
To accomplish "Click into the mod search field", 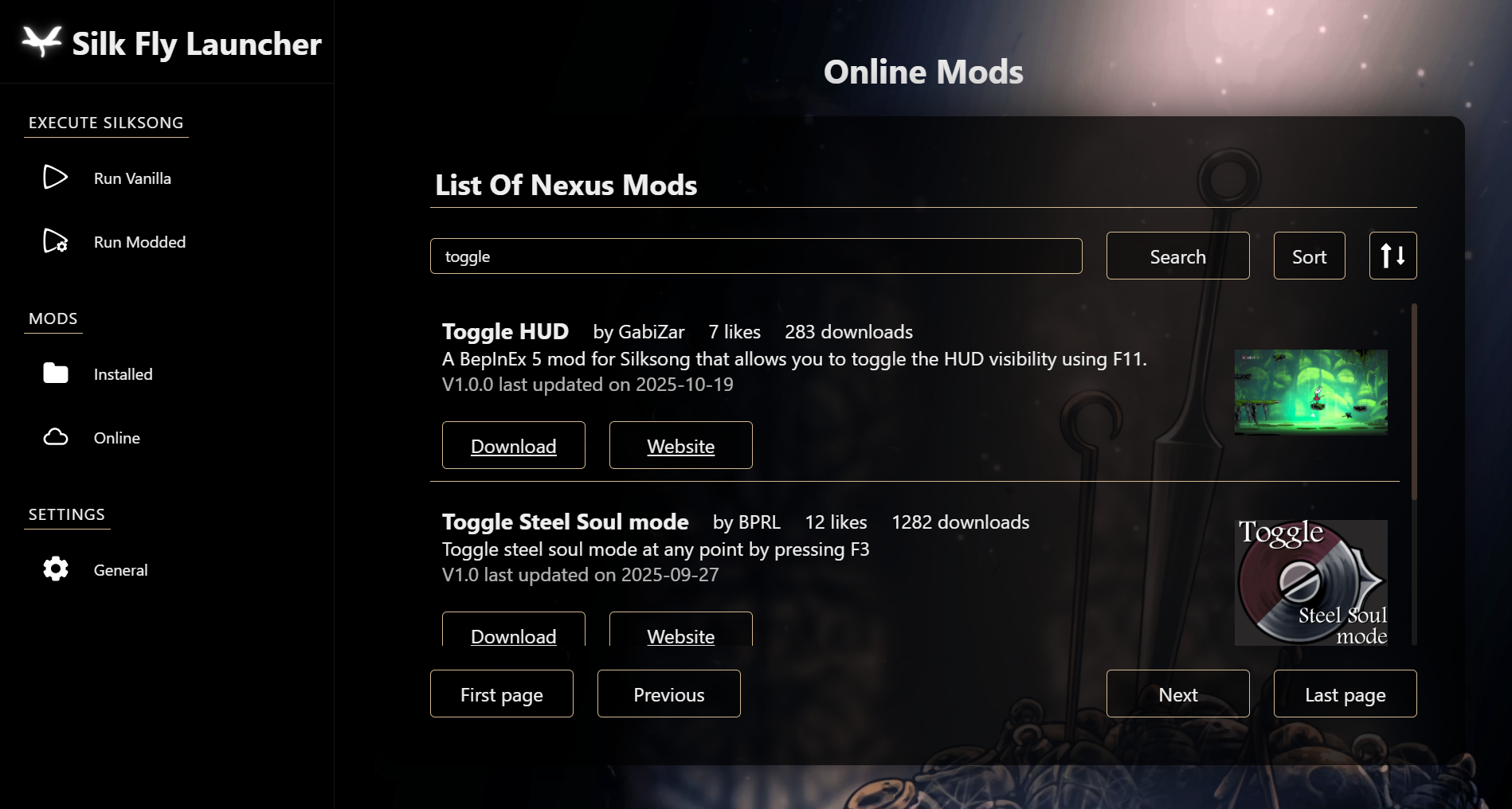I will point(755,256).
